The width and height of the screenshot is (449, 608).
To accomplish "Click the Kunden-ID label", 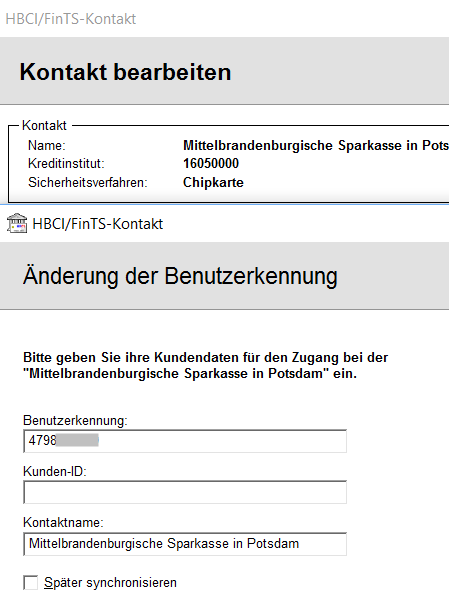I will [x=55, y=472].
